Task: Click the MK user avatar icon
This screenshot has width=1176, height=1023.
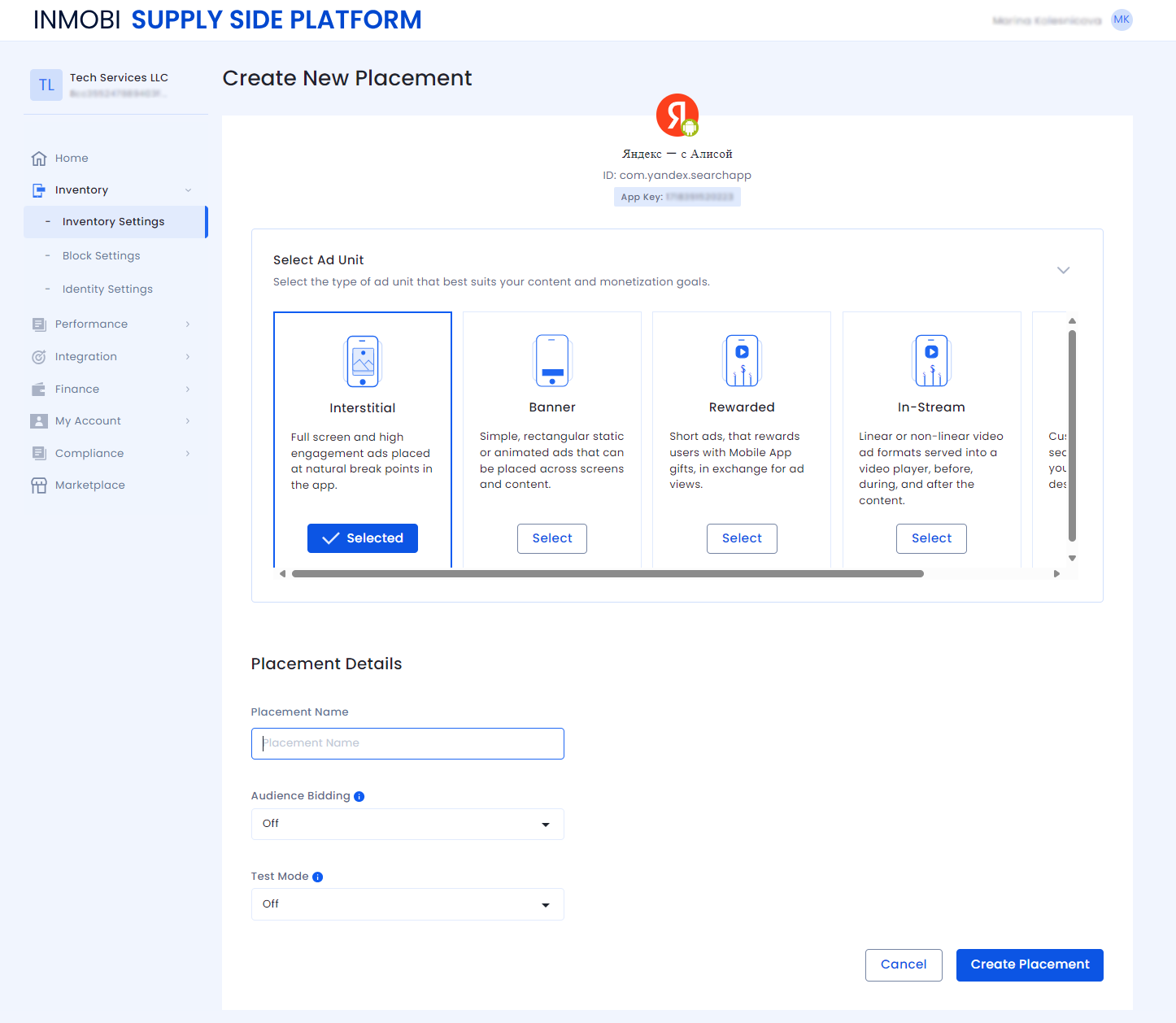Action: pyautogui.click(x=1122, y=20)
